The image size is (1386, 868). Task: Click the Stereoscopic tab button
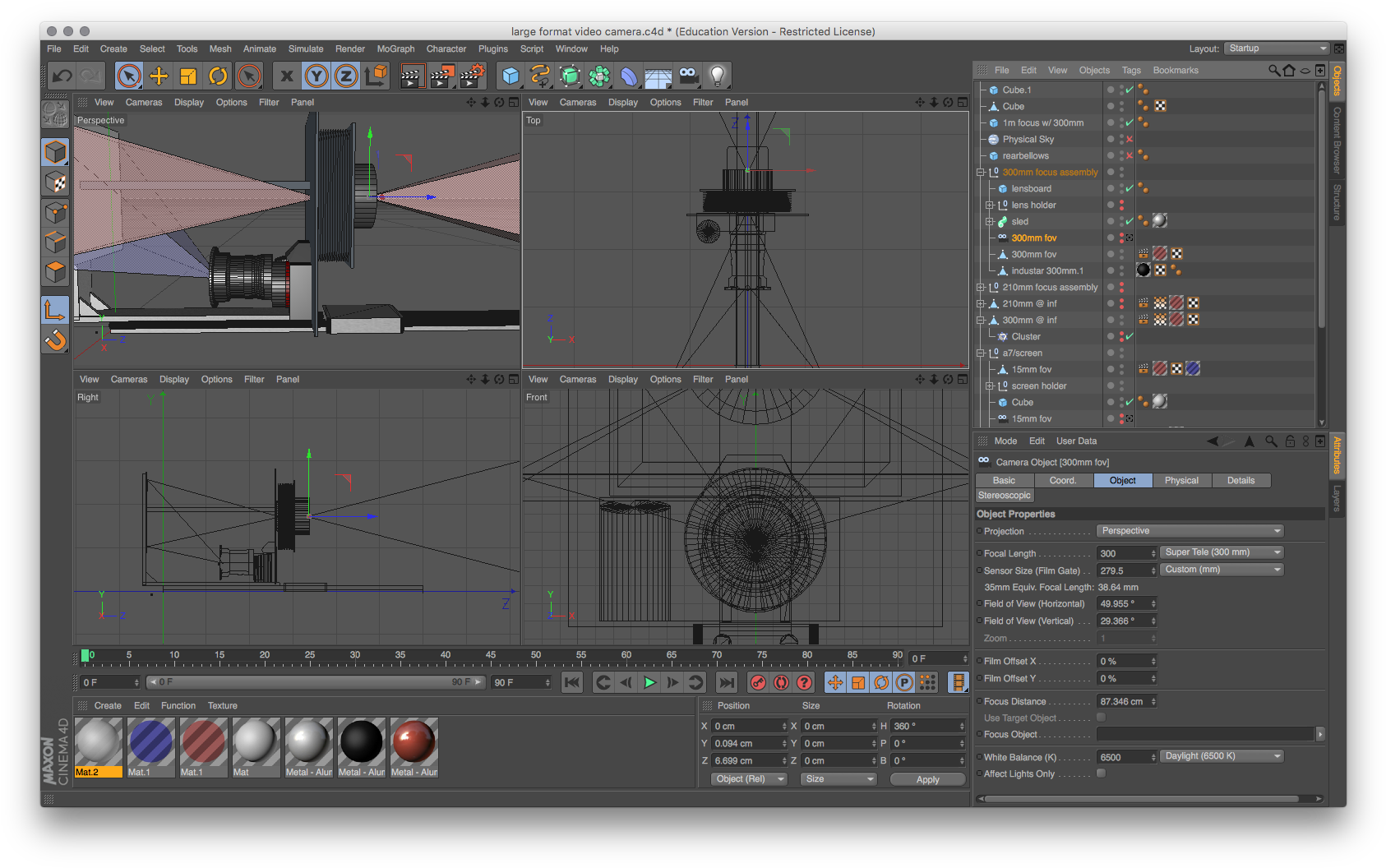point(1005,496)
